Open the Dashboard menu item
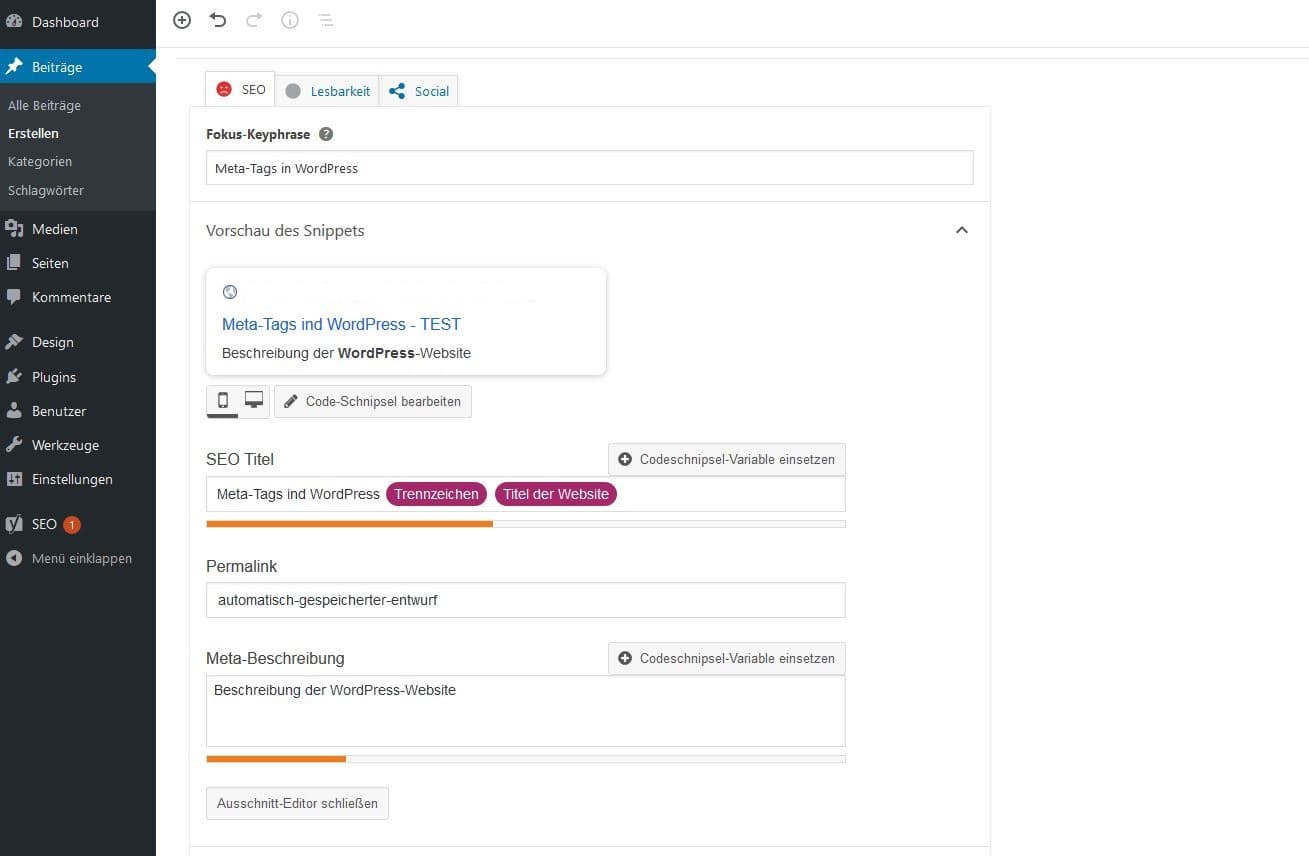1309x856 pixels. point(78,22)
